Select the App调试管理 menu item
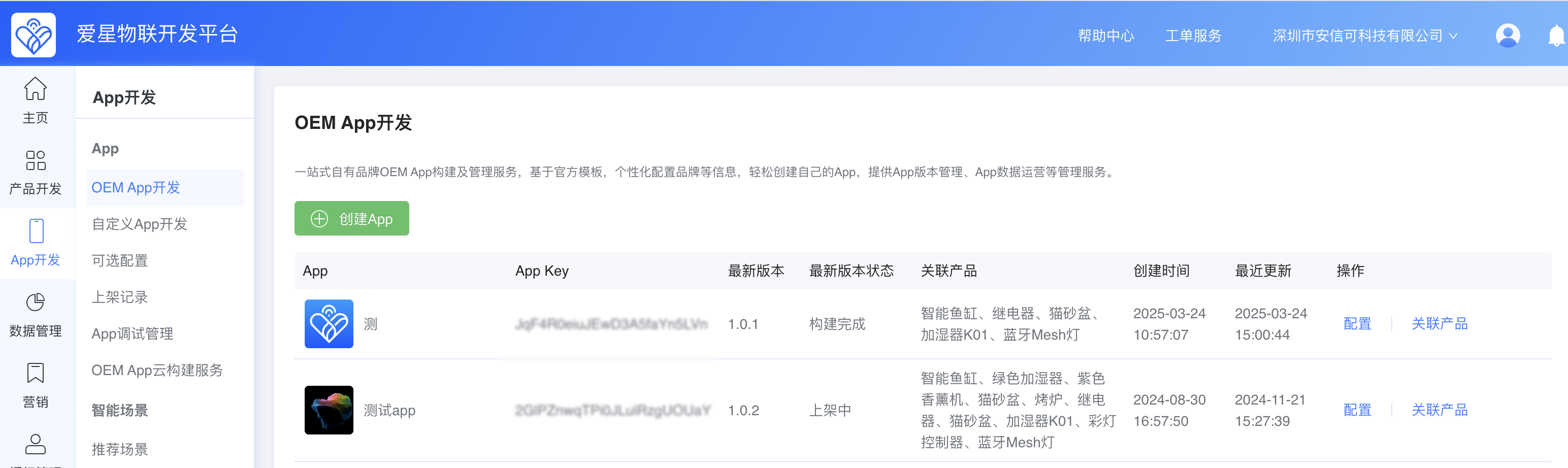Screen dimensions: 1568x468 132,333
